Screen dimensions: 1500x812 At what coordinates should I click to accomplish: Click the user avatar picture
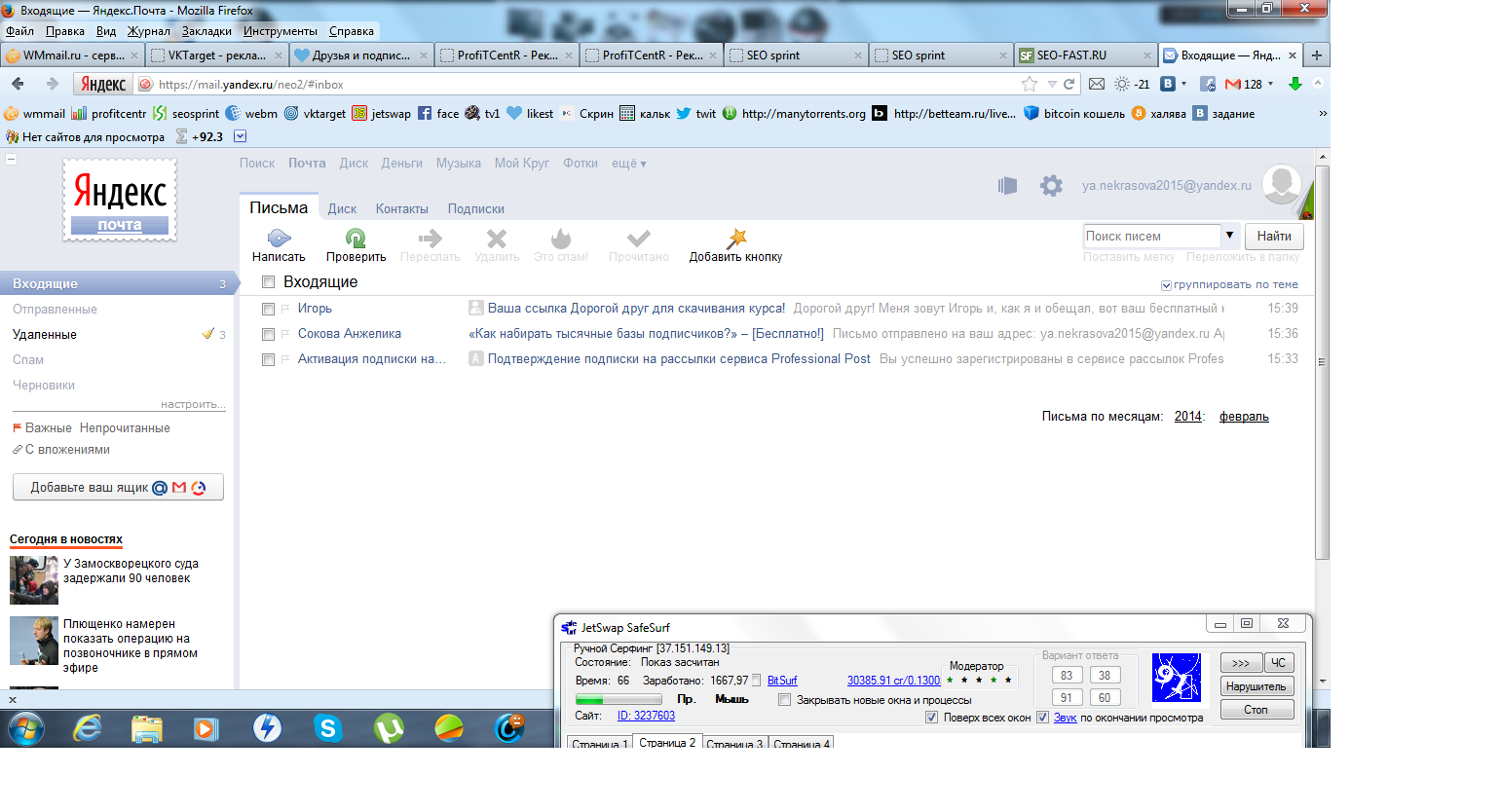(1283, 184)
